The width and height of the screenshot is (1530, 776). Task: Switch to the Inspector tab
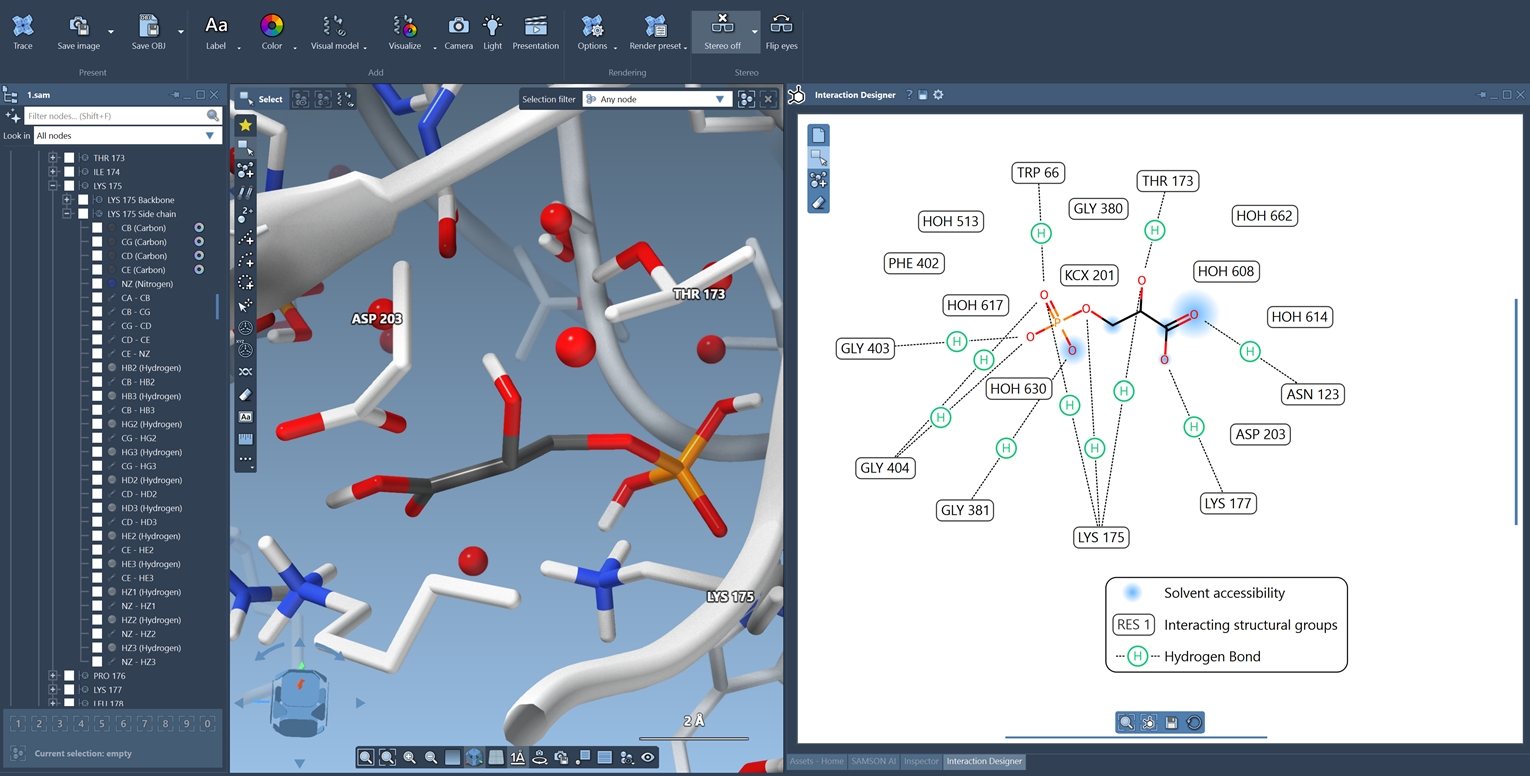coord(920,761)
